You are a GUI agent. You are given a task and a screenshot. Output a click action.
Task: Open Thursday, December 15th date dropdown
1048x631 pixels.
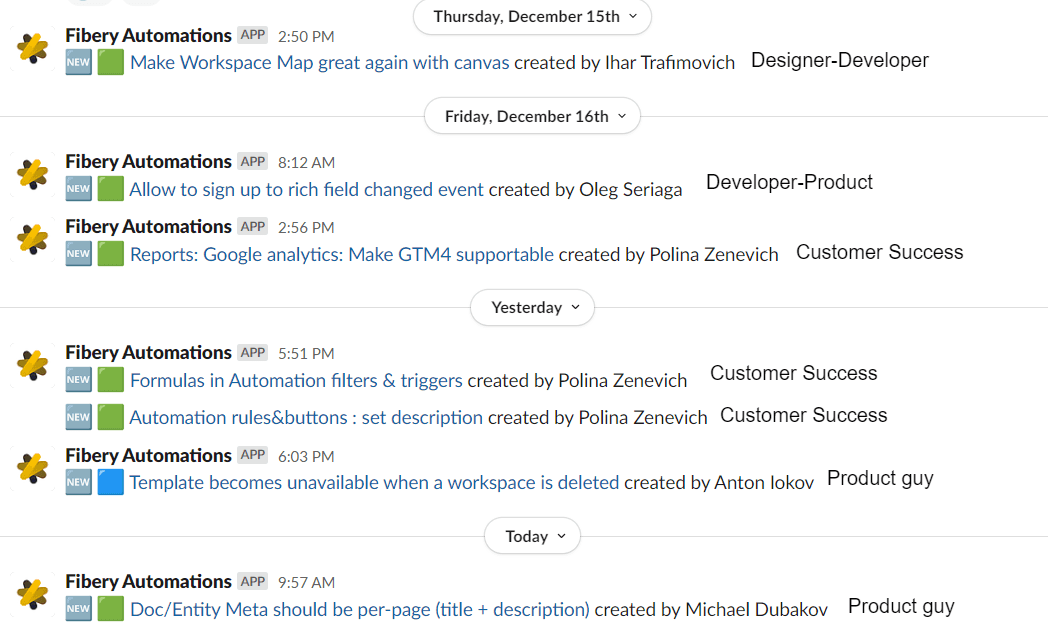pos(532,17)
